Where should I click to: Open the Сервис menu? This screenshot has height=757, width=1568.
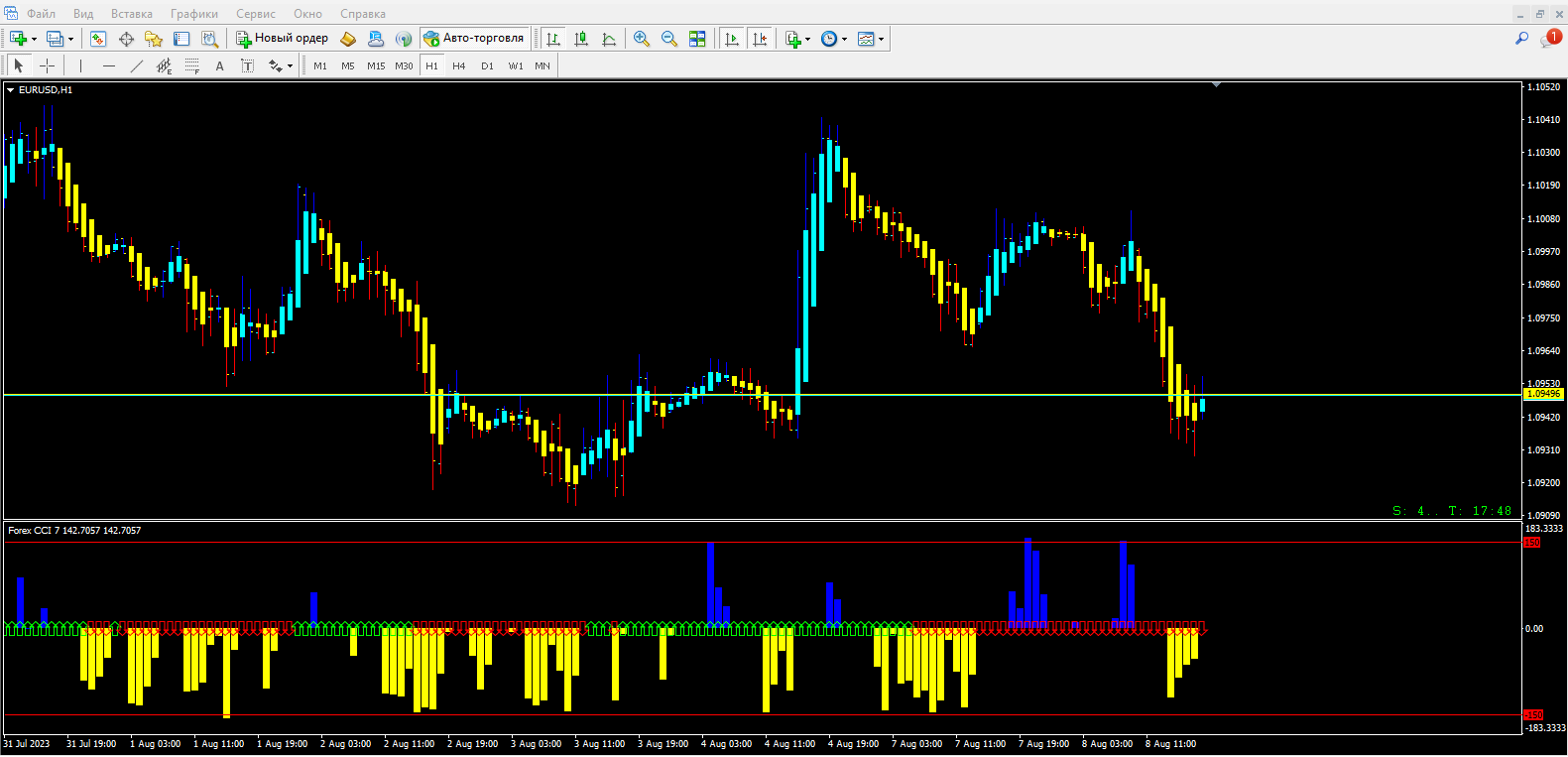(x=255, y=14)
